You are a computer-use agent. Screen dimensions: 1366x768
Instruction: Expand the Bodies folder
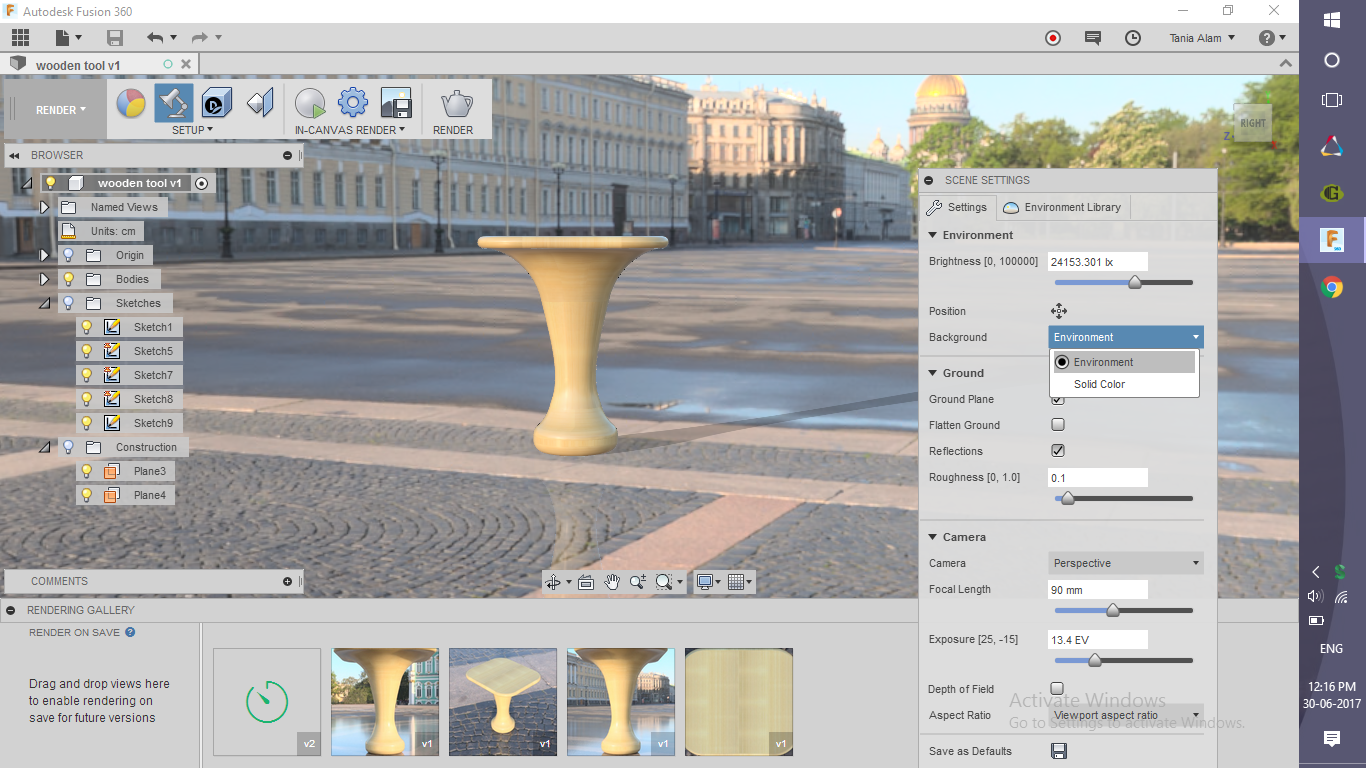pos(44,279)
